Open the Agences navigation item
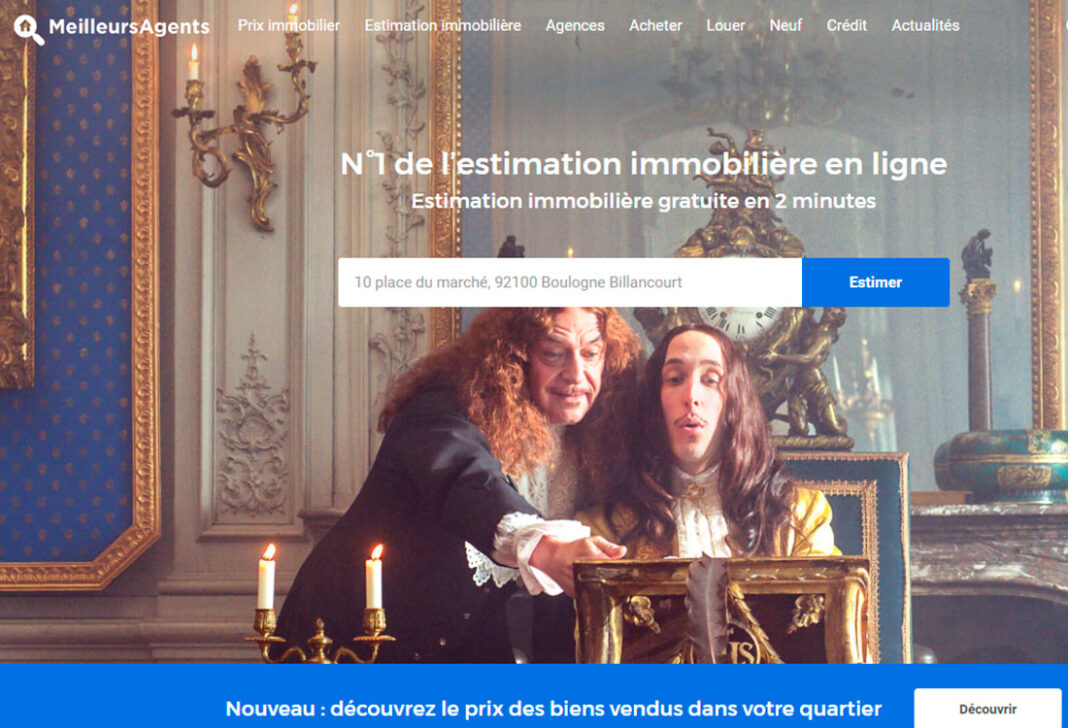This screenshot has height=728, width=1068. click(x=575, y=26)
